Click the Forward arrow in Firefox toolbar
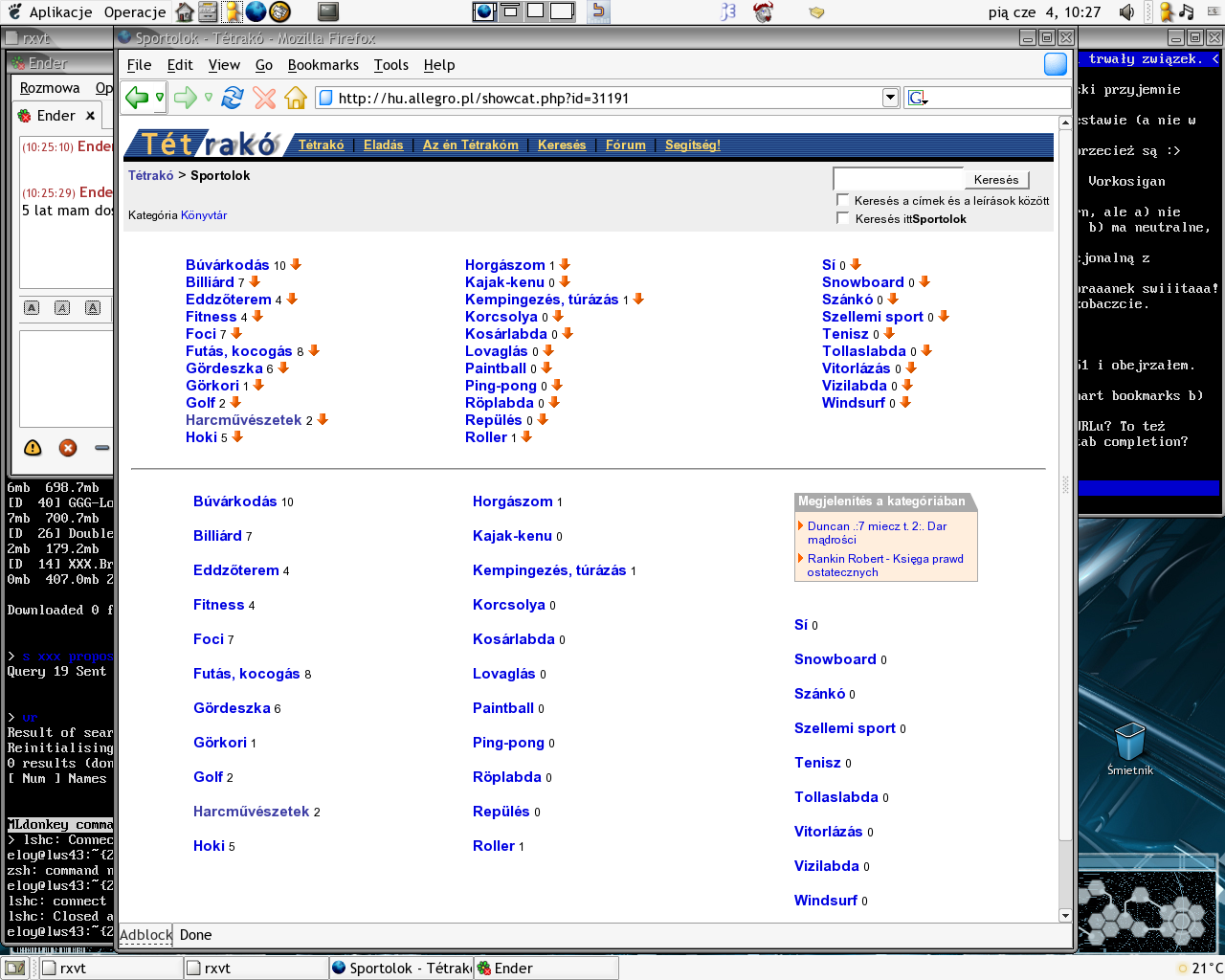The height and width of the screenshot is (980, 1225). (186, 97)
